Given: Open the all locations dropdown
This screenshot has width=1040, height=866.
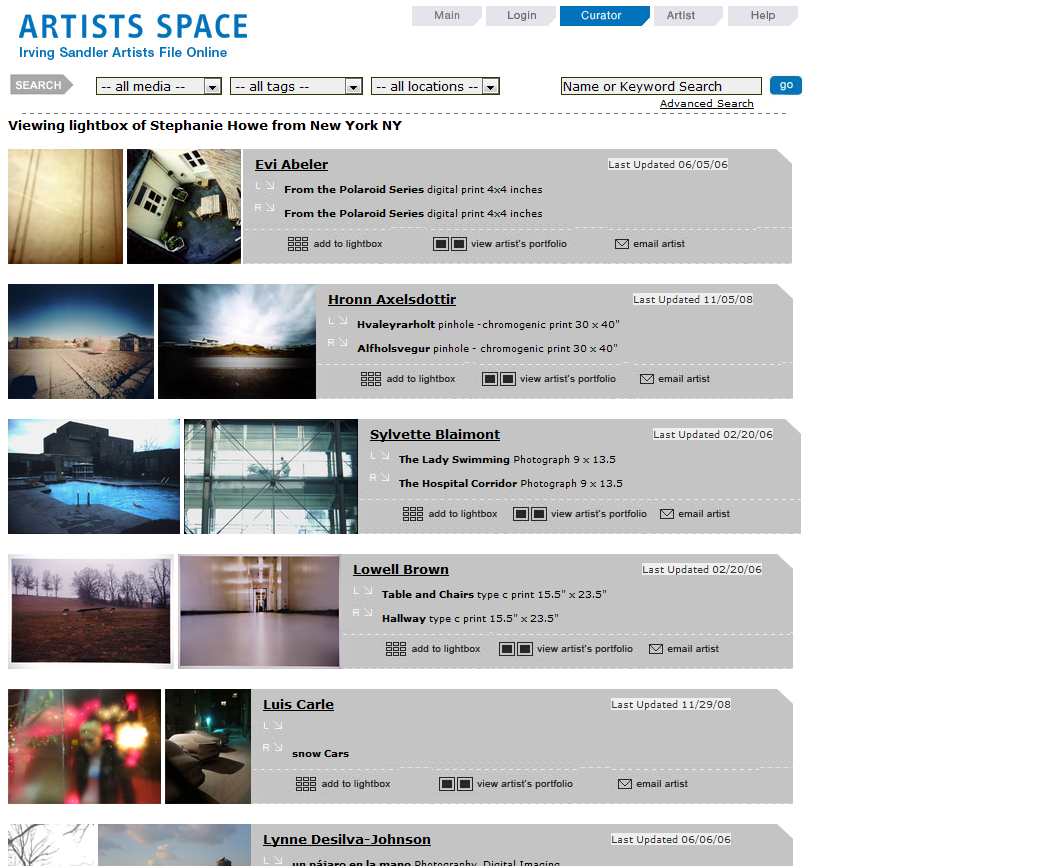Looking at the screenshot, I should (435, 87).
